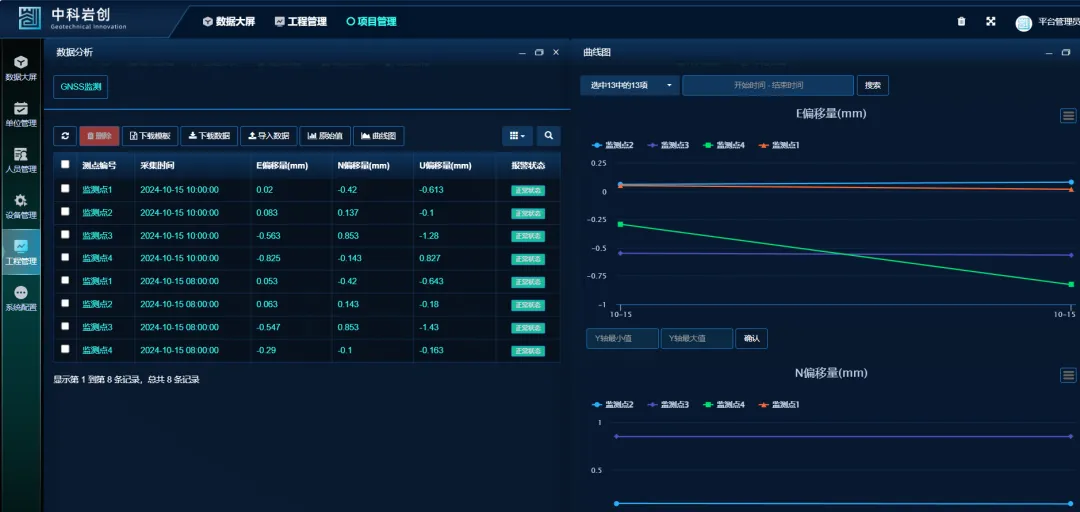Viewport: 1080px width, 512px height.
Task: Click the trash icon in the header
Action: click(x=962, y=21)
